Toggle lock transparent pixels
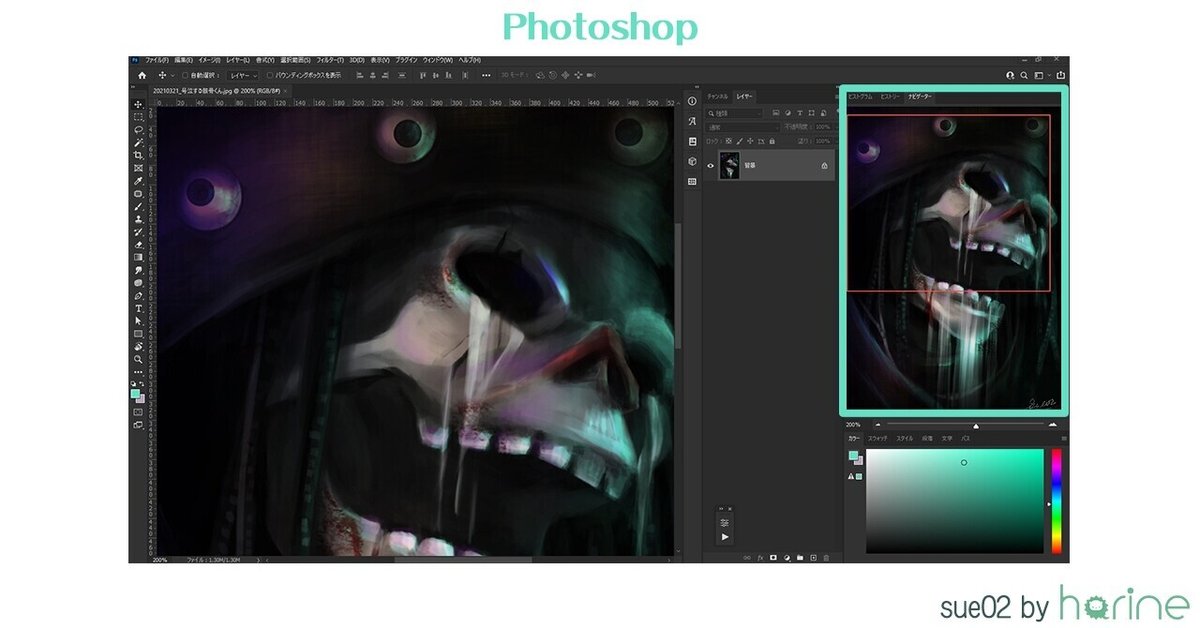1200x628 pixels. [x=730, y=141]
